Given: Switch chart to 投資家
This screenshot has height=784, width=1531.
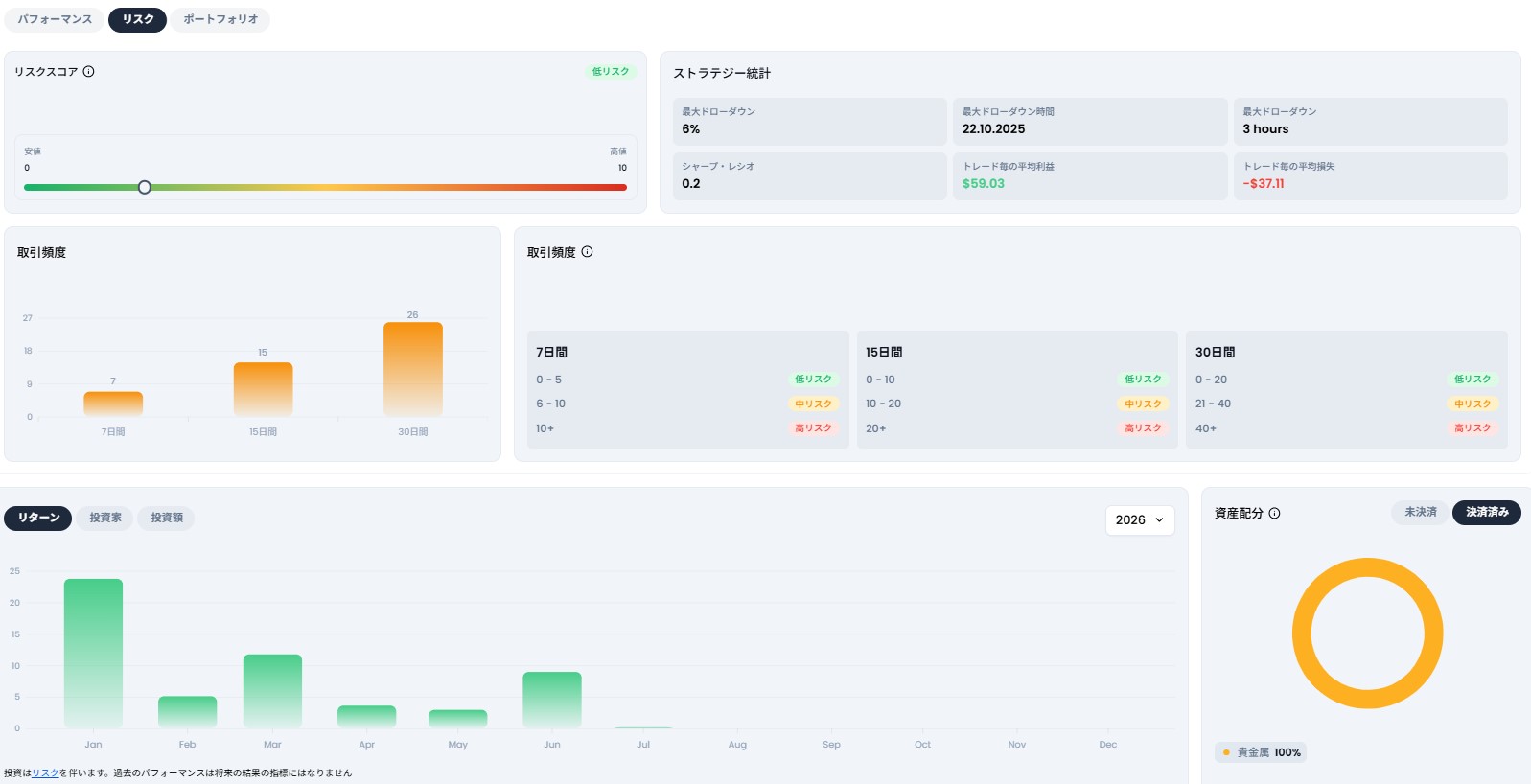Looking at the screenshot, I should (x=105, y=518).
